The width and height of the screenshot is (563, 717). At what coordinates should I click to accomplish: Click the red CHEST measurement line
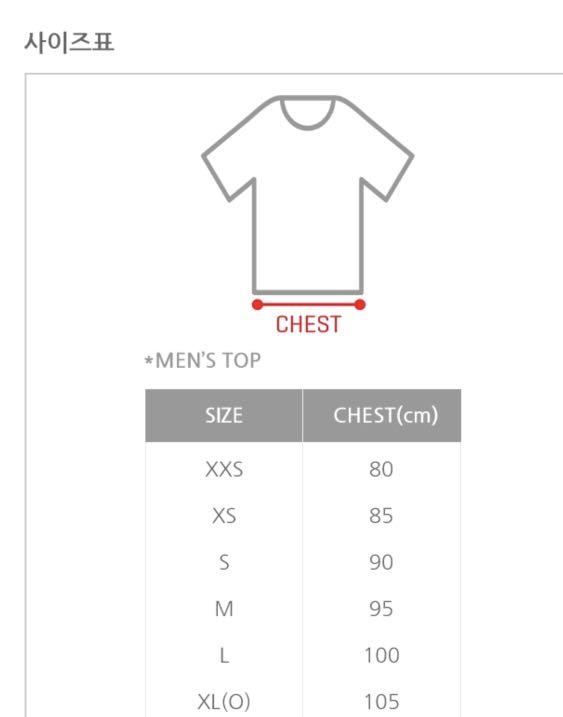[309, 305]
